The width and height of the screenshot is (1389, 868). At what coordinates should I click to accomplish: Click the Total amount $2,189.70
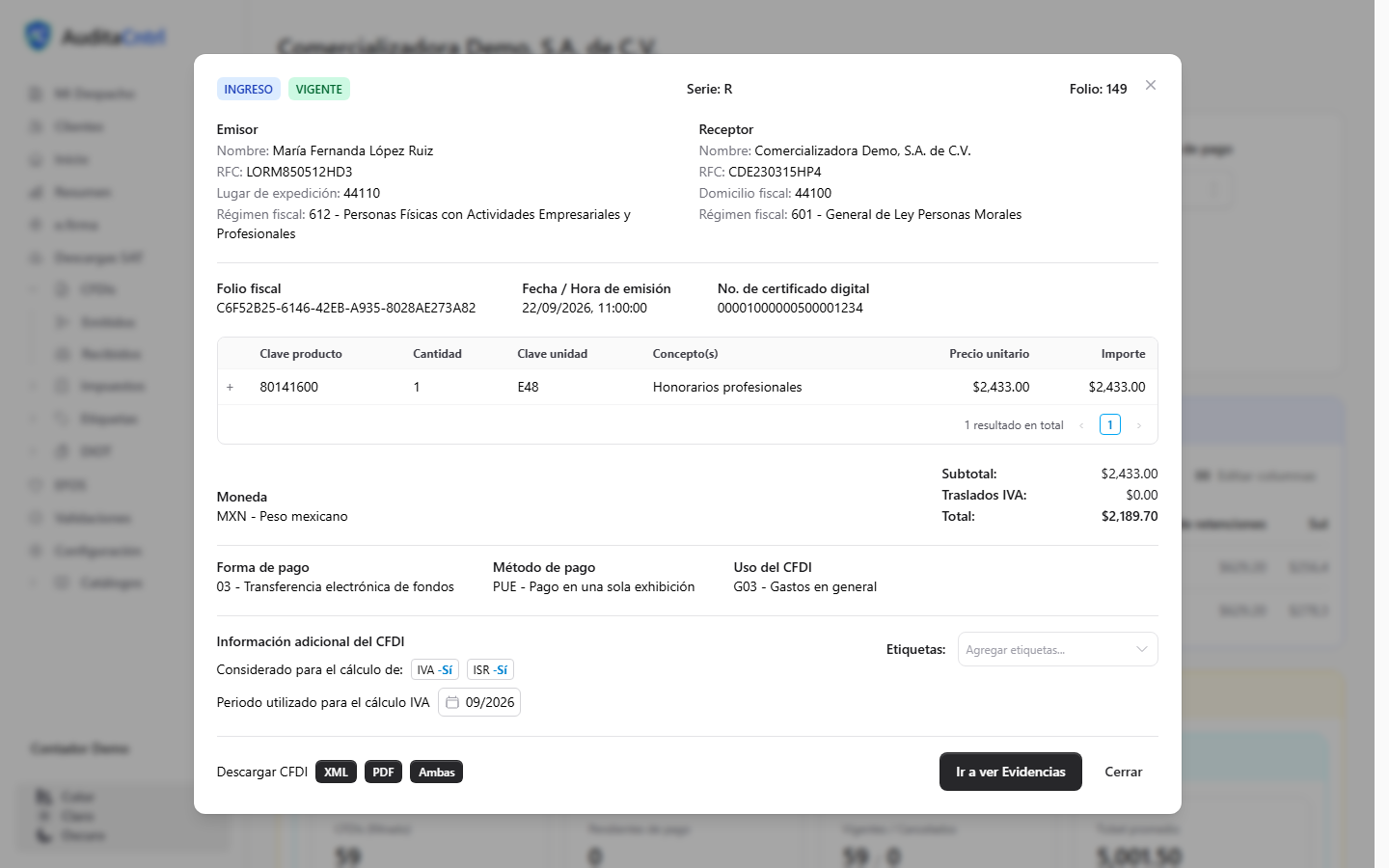(1130, 516)
